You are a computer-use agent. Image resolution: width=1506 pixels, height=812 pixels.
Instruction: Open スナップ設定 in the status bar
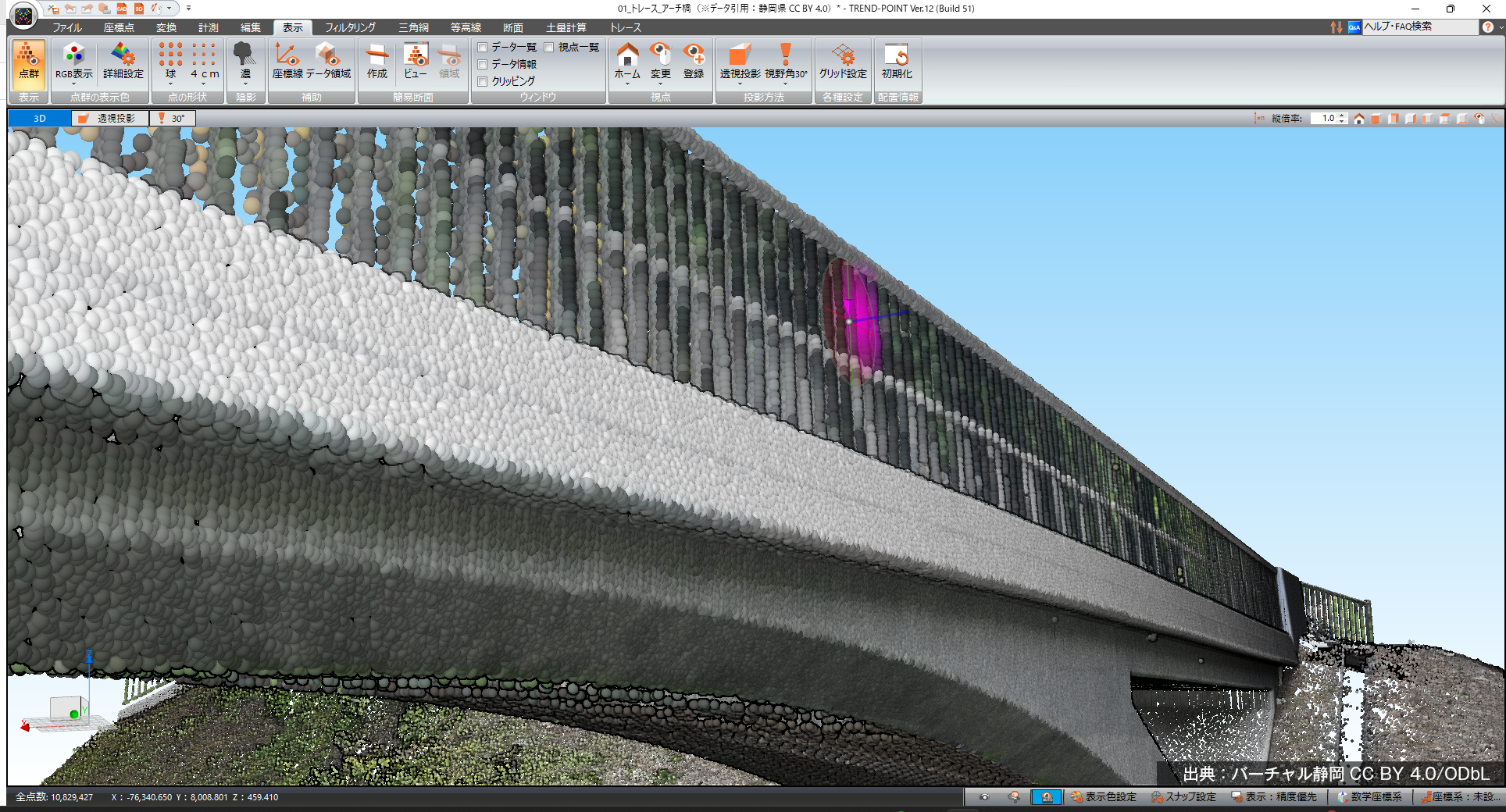click(x=1183, y=797)
